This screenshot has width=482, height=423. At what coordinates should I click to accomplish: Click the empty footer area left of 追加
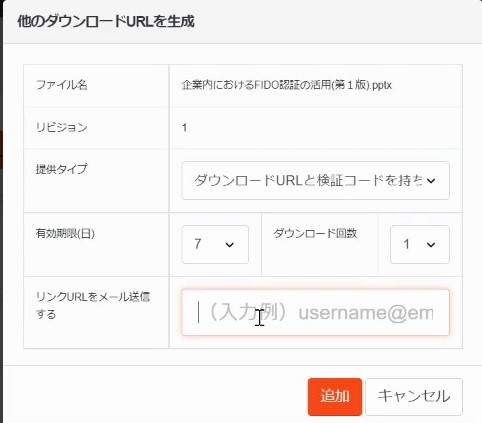click(x=155, y=397)
